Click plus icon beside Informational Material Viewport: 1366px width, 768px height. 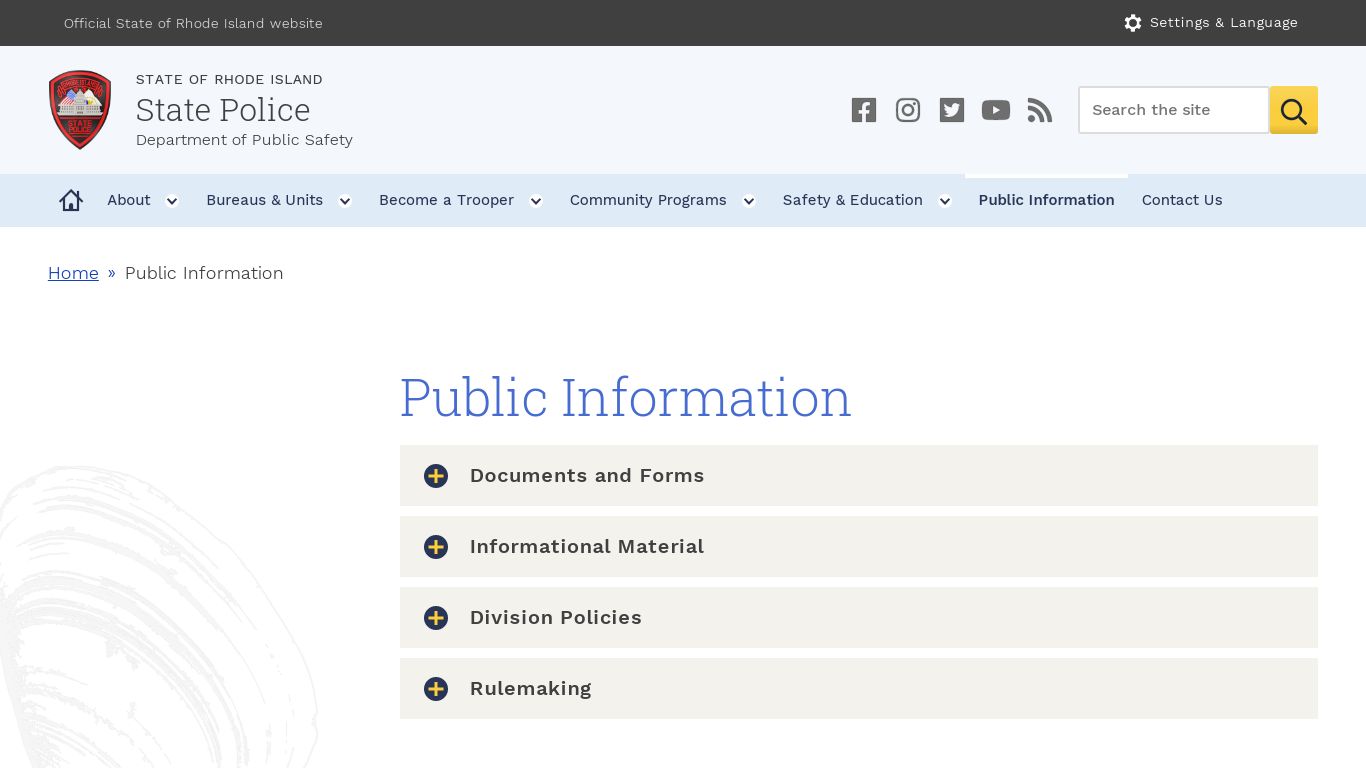[436, 547]
